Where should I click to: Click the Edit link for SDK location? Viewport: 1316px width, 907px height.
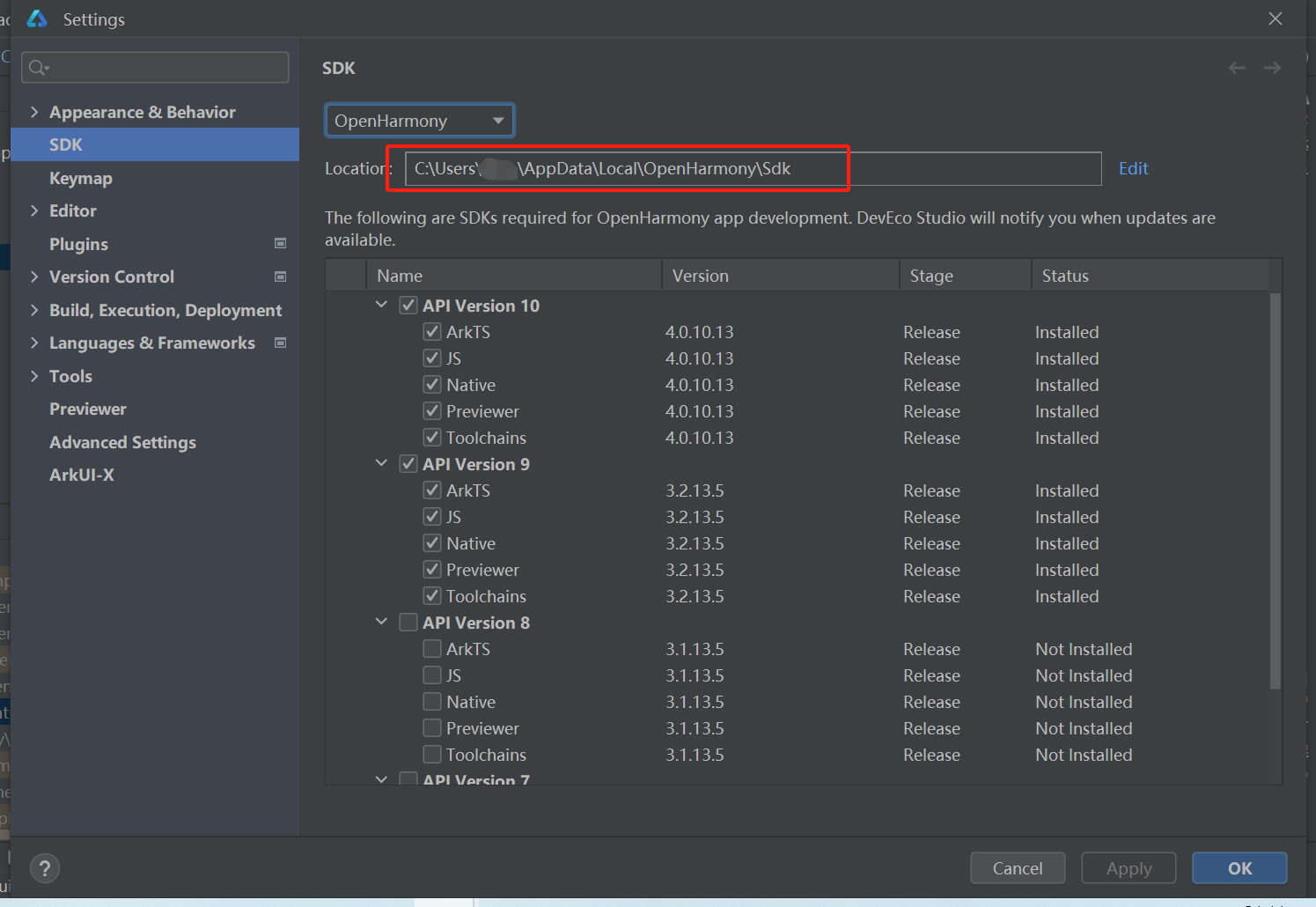click(1133, 168)
